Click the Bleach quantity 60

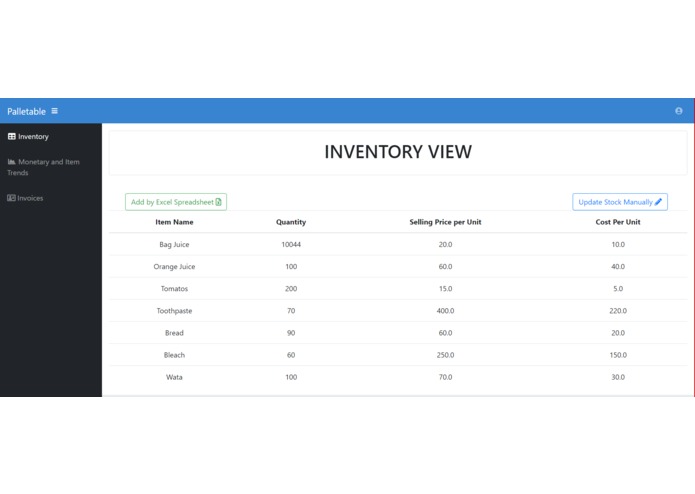(x=291, y=355)
